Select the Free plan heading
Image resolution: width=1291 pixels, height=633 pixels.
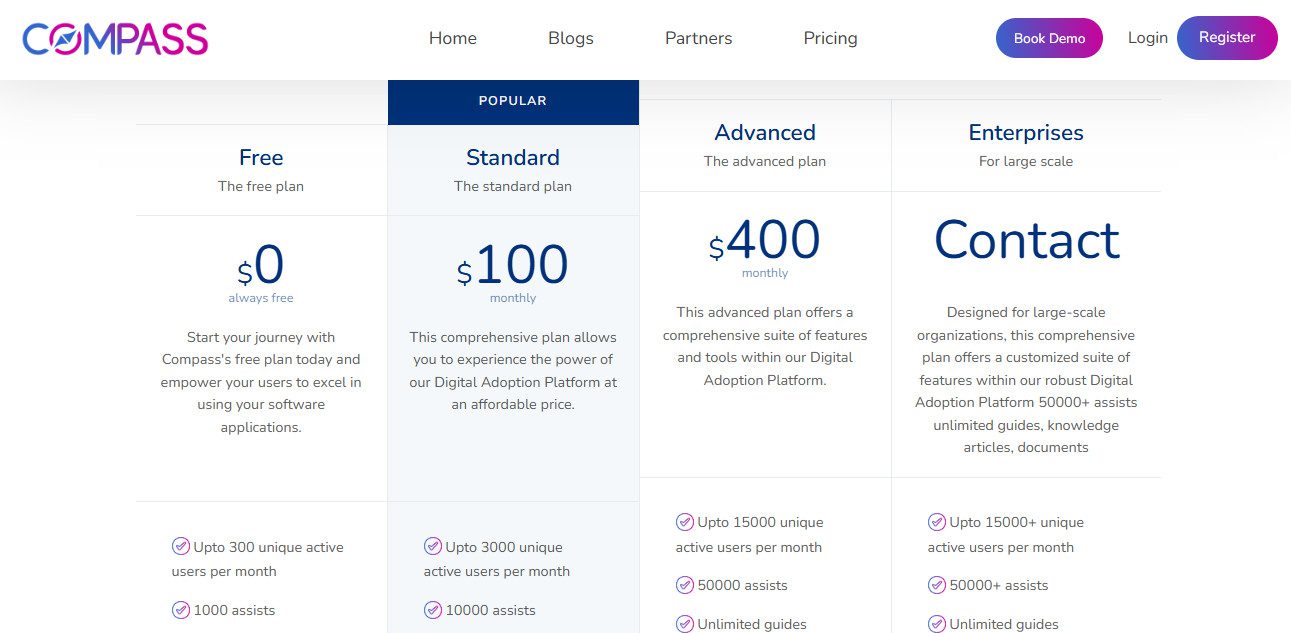click(260, 157)
